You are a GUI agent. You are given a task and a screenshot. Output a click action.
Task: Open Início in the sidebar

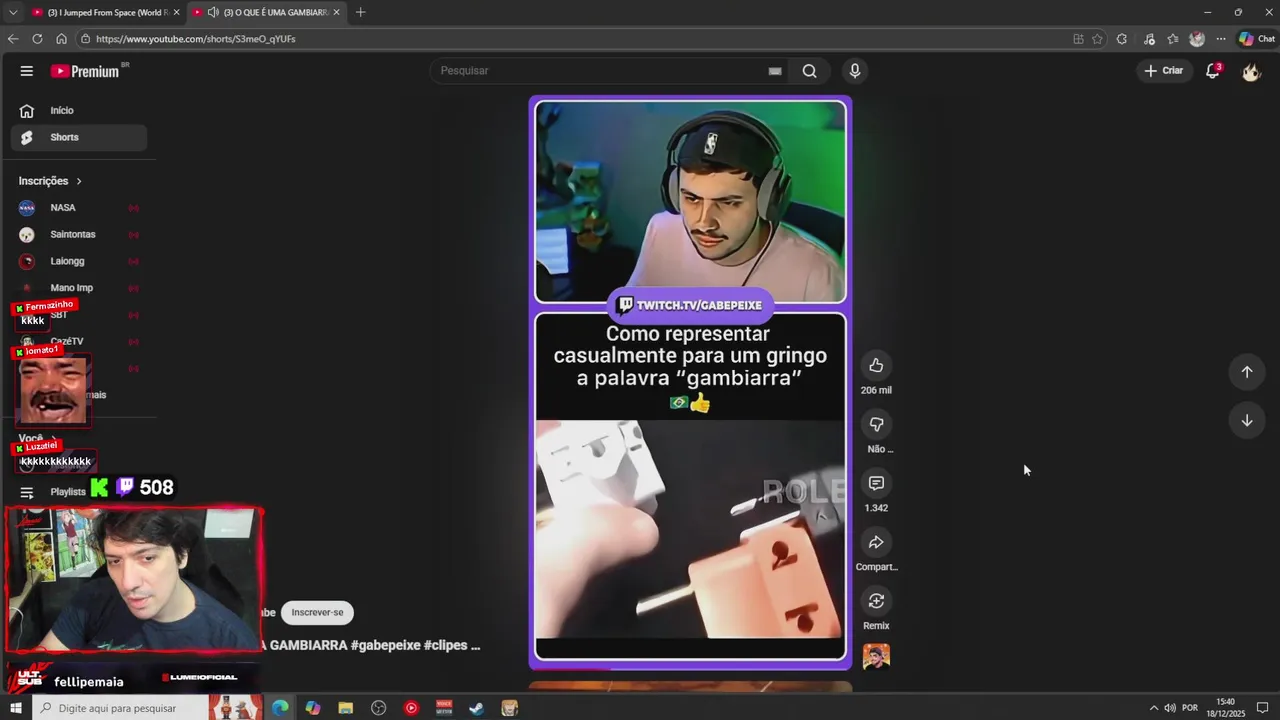click(x=79, y=111)
